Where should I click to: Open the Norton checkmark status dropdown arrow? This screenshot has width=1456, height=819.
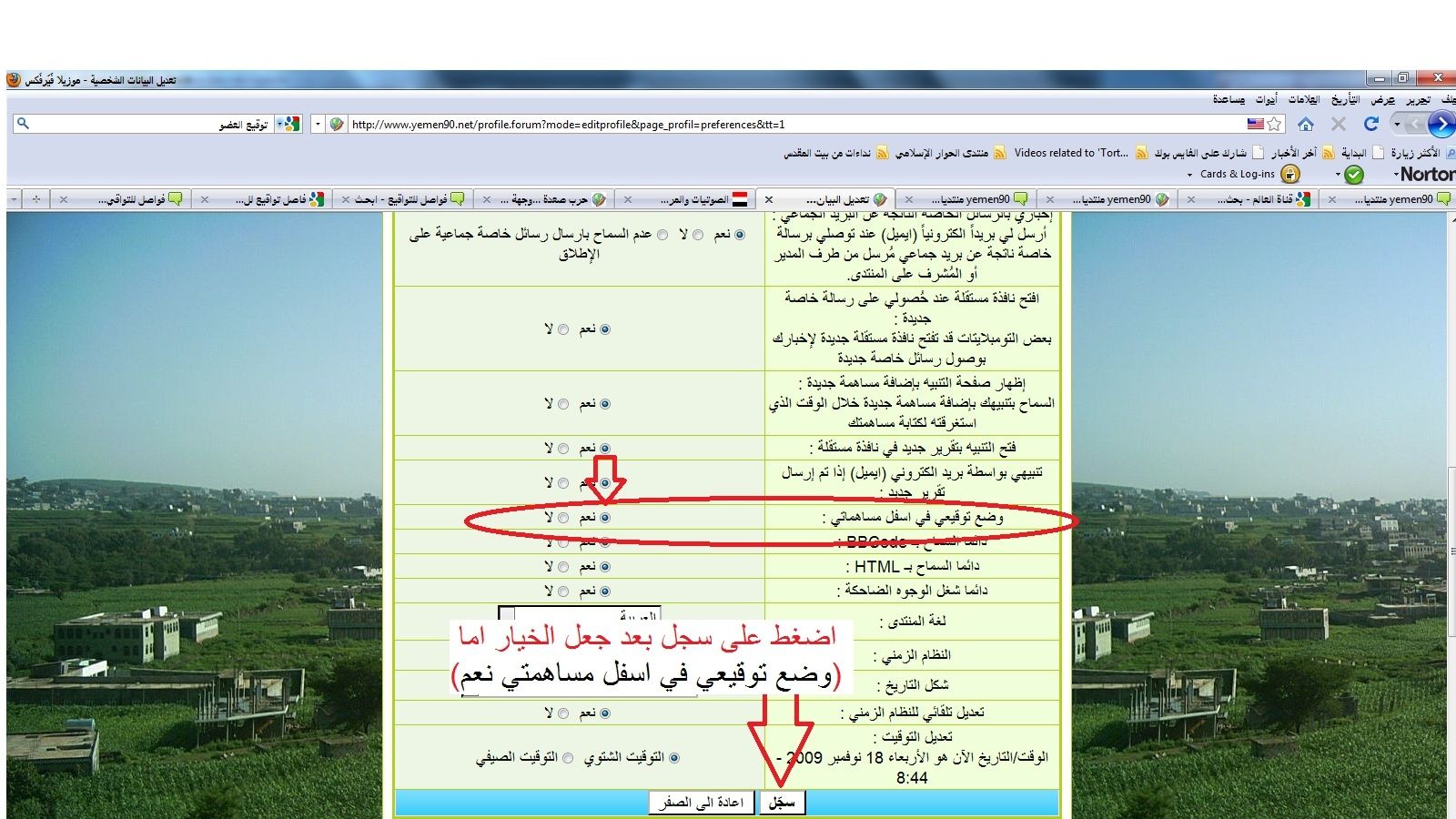pos(1338,174)
